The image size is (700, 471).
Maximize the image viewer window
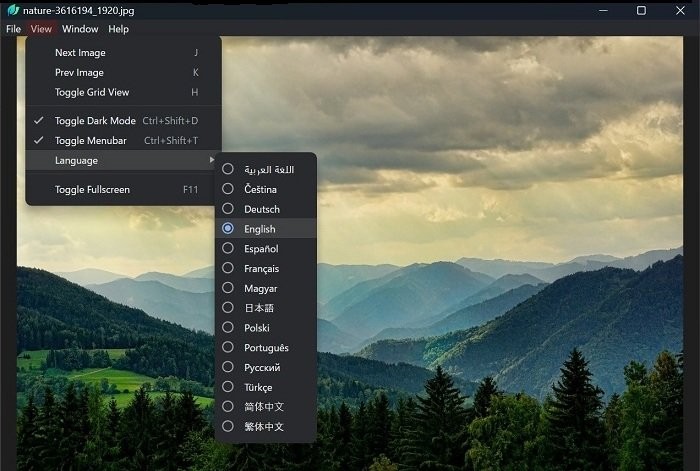[x=641, y=10]
